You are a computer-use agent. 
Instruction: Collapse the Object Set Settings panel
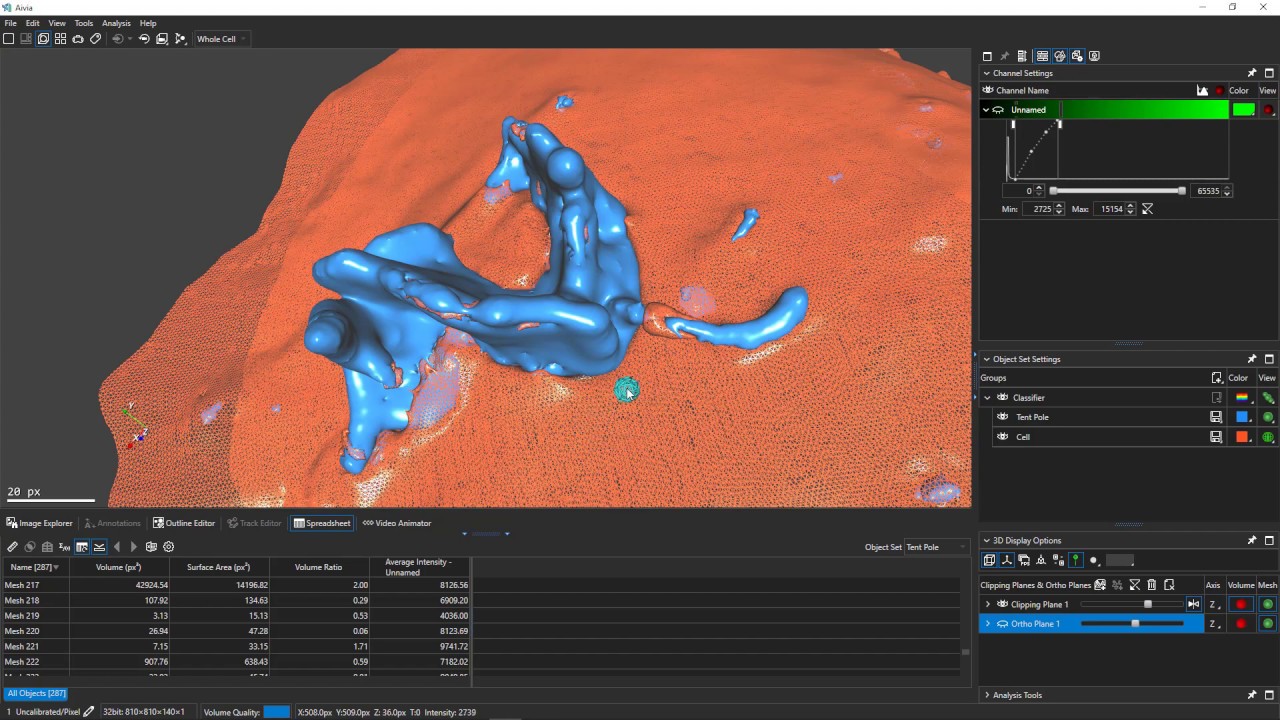[987, 359]
